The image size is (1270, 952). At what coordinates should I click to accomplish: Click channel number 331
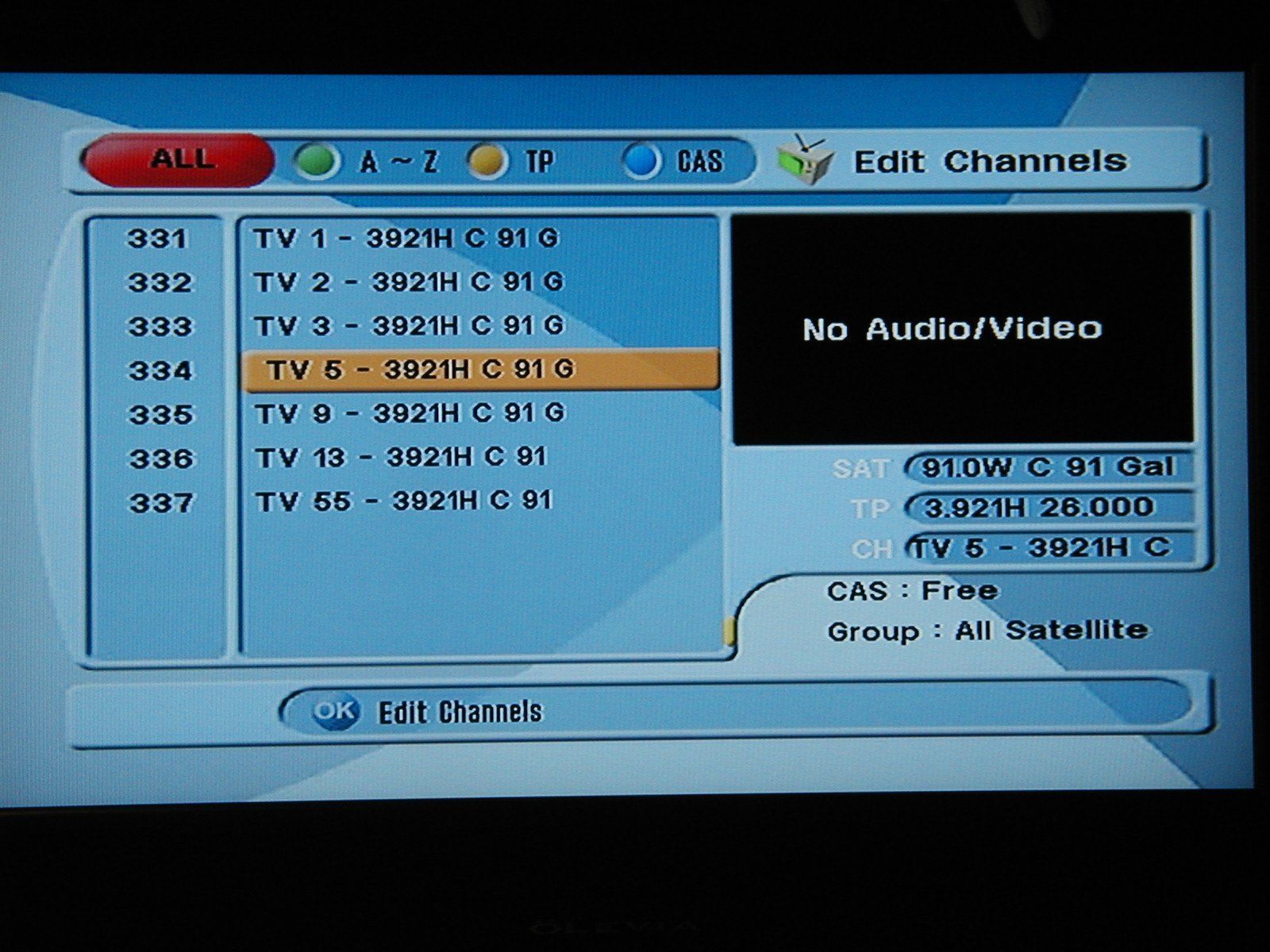157,239
